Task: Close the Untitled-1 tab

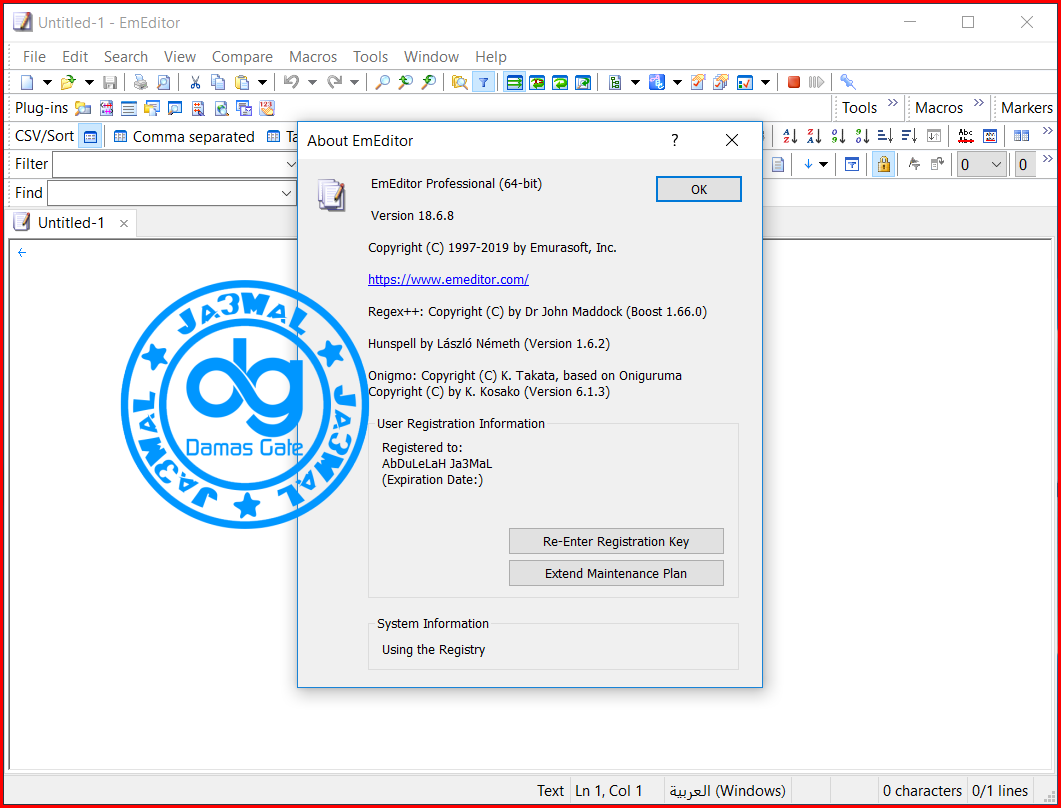Action: (x=124, y=223)
